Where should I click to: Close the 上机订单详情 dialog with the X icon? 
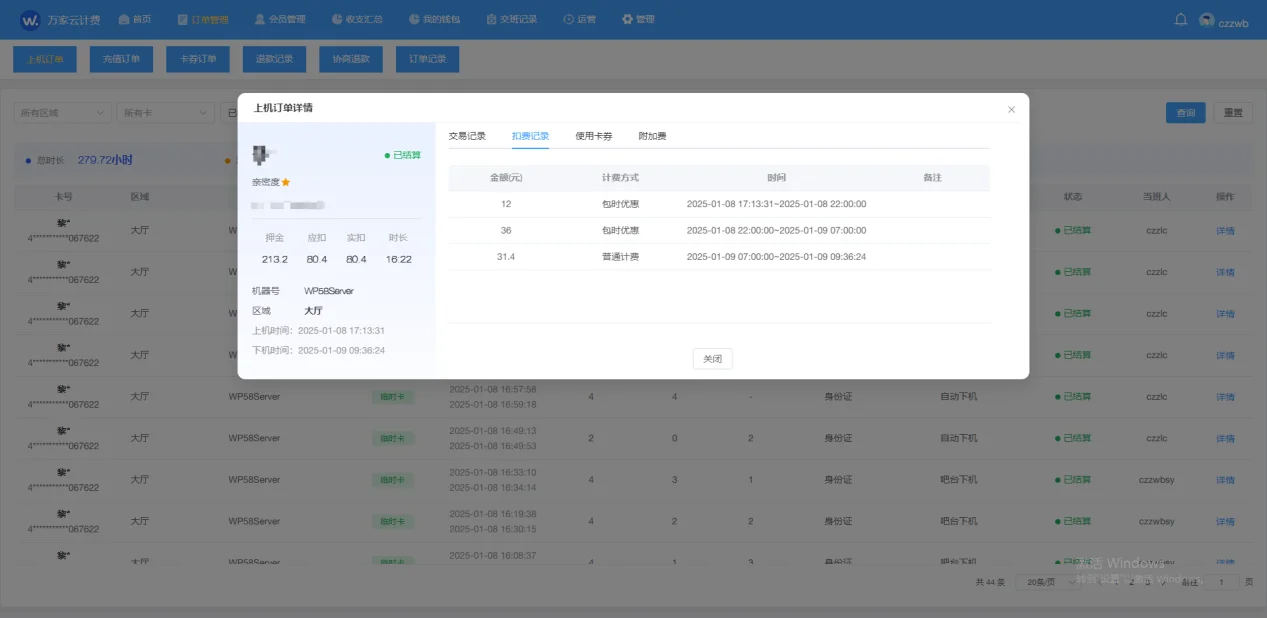1011,110
